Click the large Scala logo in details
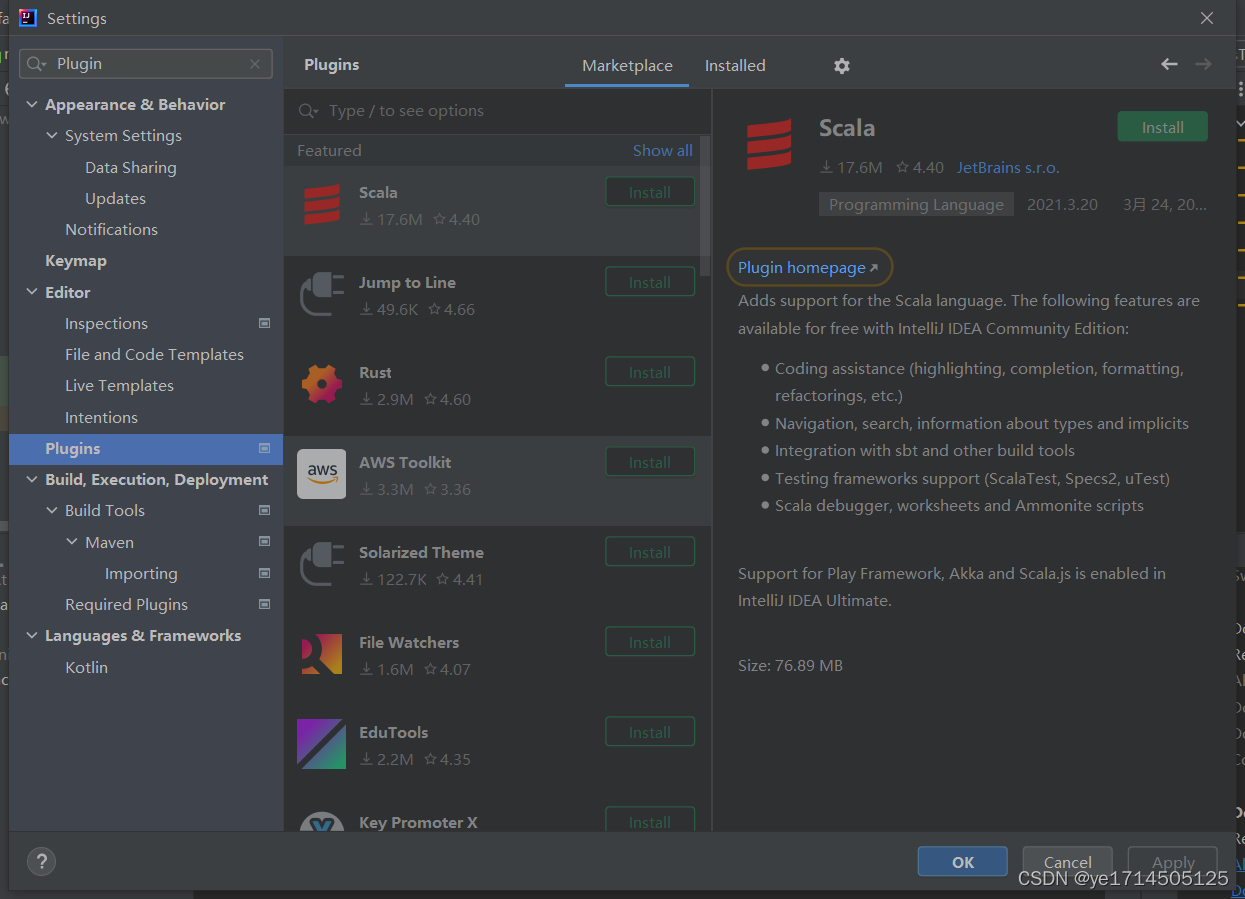 [x=769, y=144]
